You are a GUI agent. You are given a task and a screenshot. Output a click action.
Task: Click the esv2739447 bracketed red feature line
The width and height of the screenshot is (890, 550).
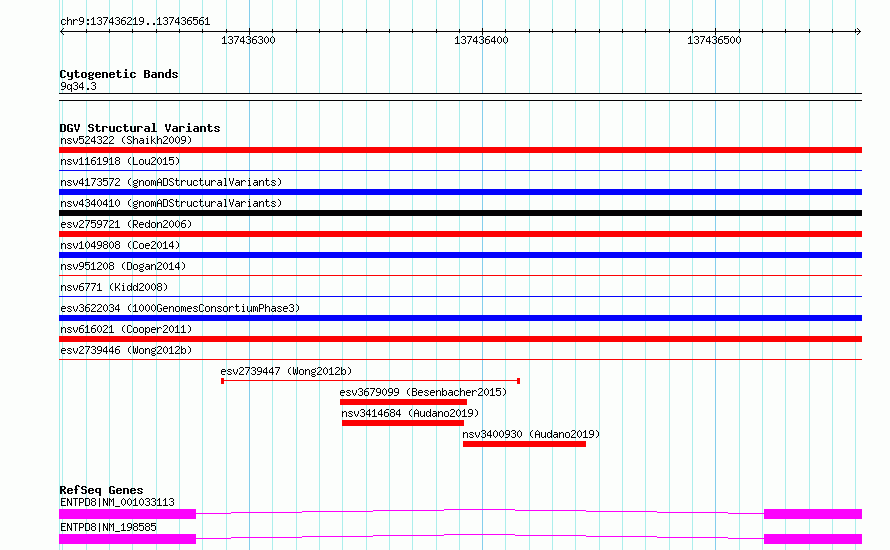[371, 381]
